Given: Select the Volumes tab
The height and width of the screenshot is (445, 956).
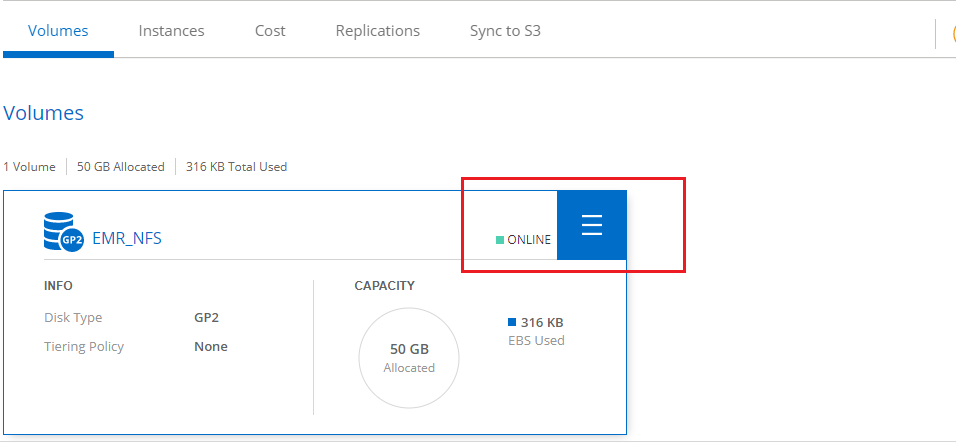Looking at the screenshot, I should 58,31.
